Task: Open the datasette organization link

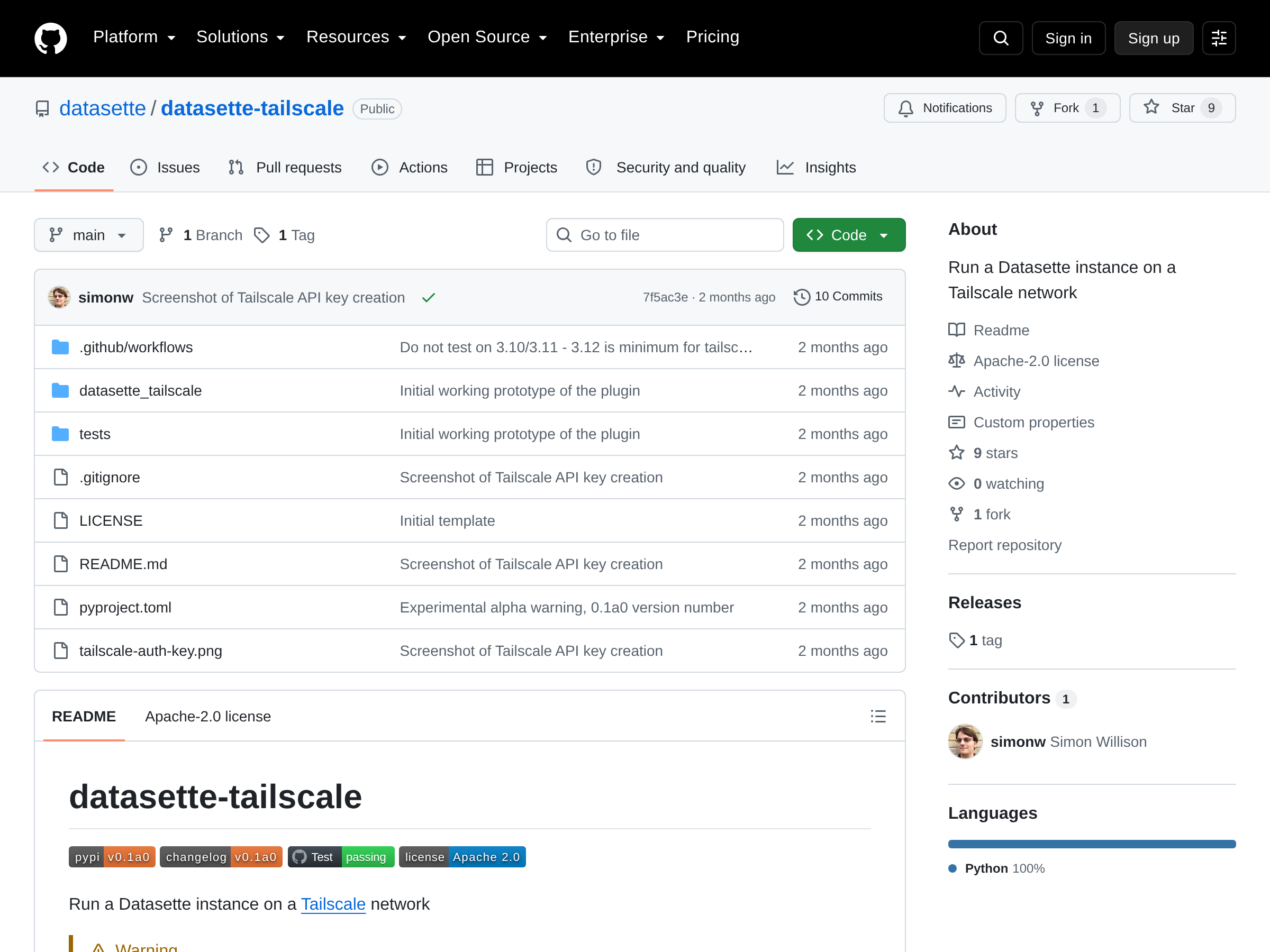Action: click(x=103, y=108)
